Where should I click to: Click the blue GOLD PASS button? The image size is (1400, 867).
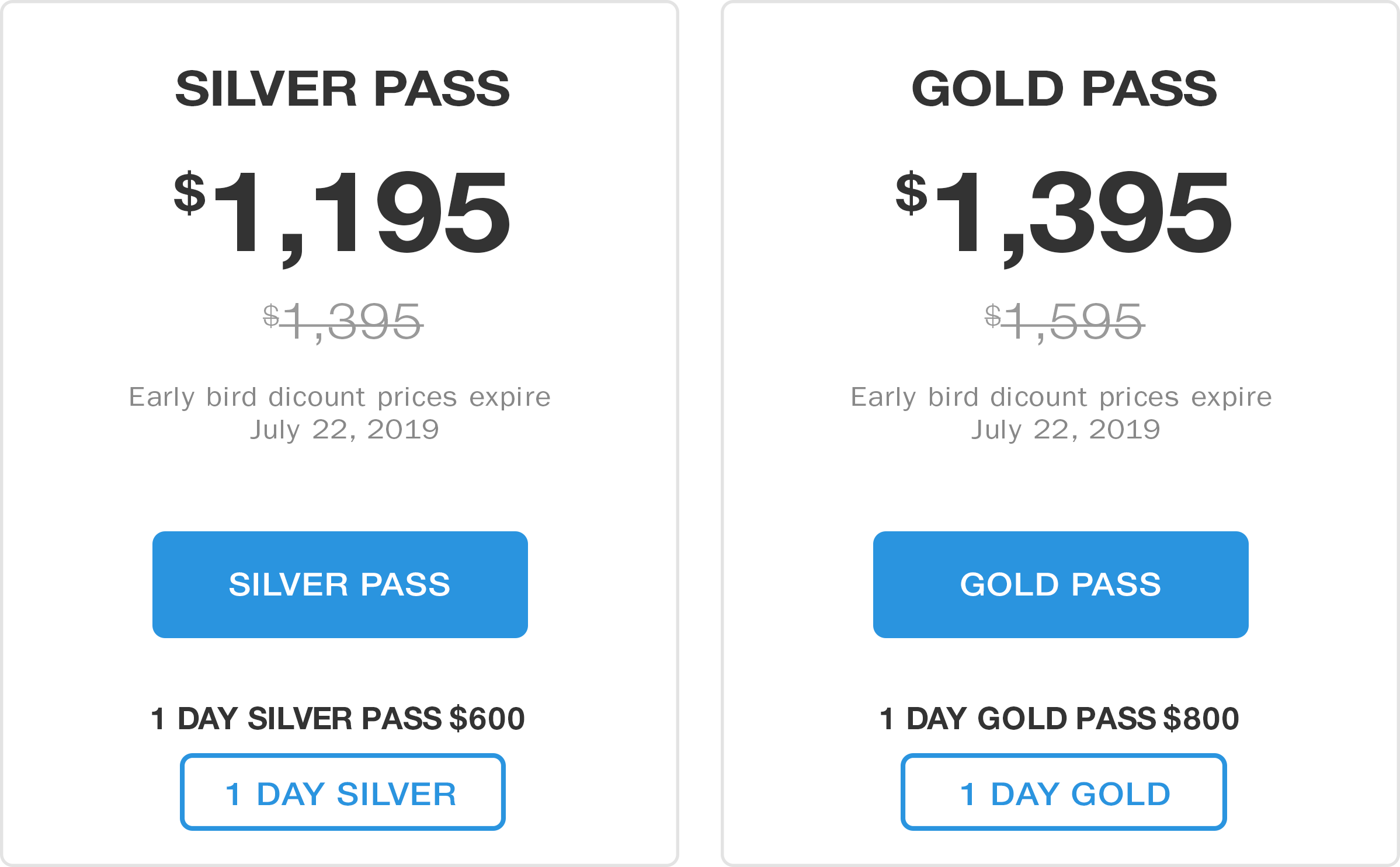(x=1061, y=584)
